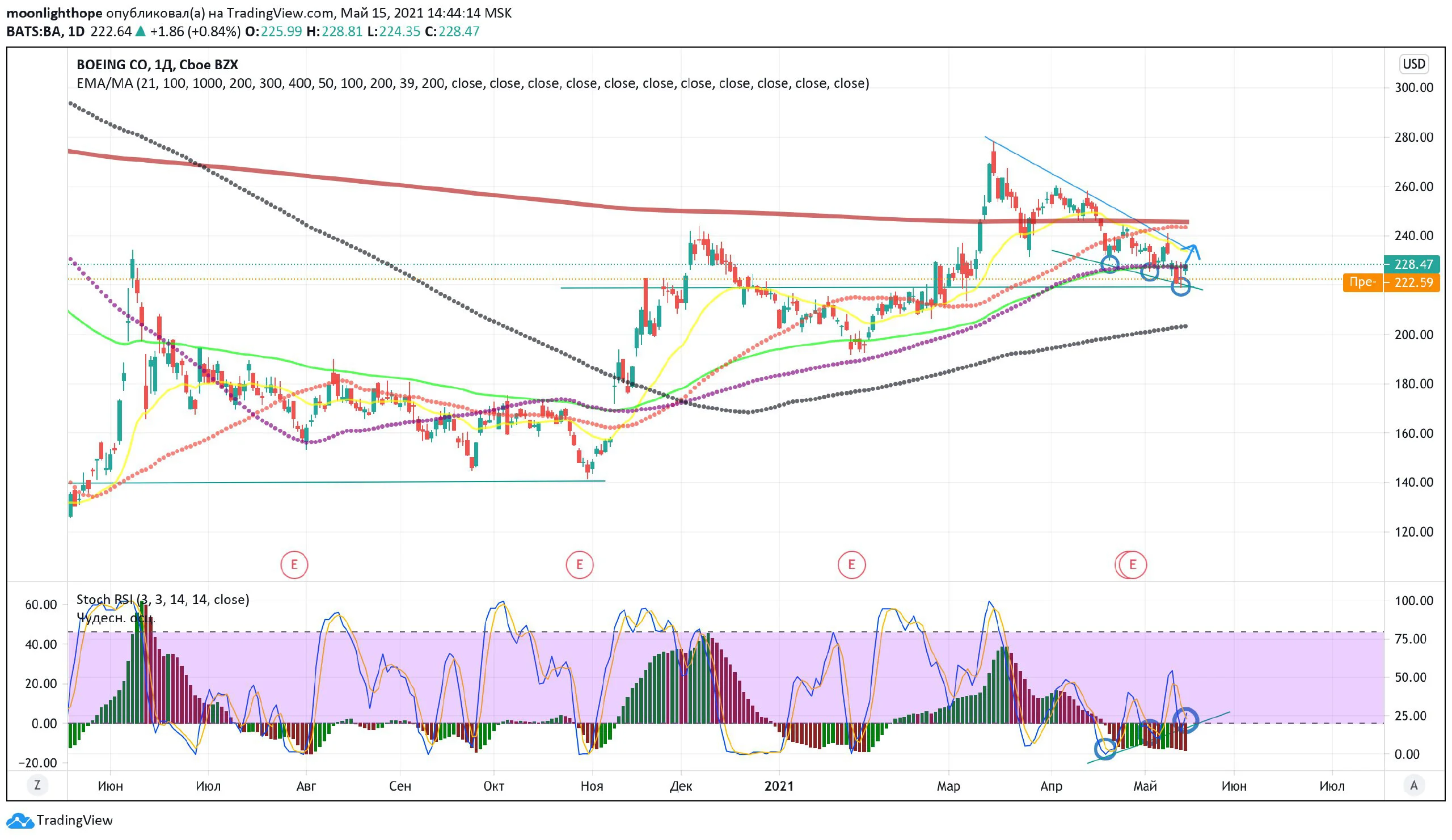The image size is (1452, 840).
Task: Click the earnings E marker near February 2021
Action: pyautogui.click(x=851, y=564)
